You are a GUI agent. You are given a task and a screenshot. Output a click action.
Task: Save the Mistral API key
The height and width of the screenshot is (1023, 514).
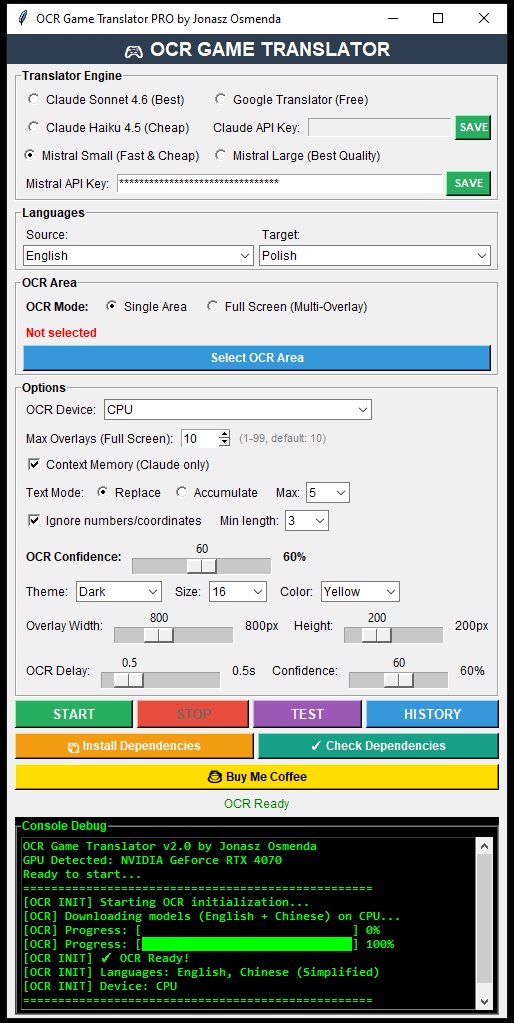coord(468,183)
